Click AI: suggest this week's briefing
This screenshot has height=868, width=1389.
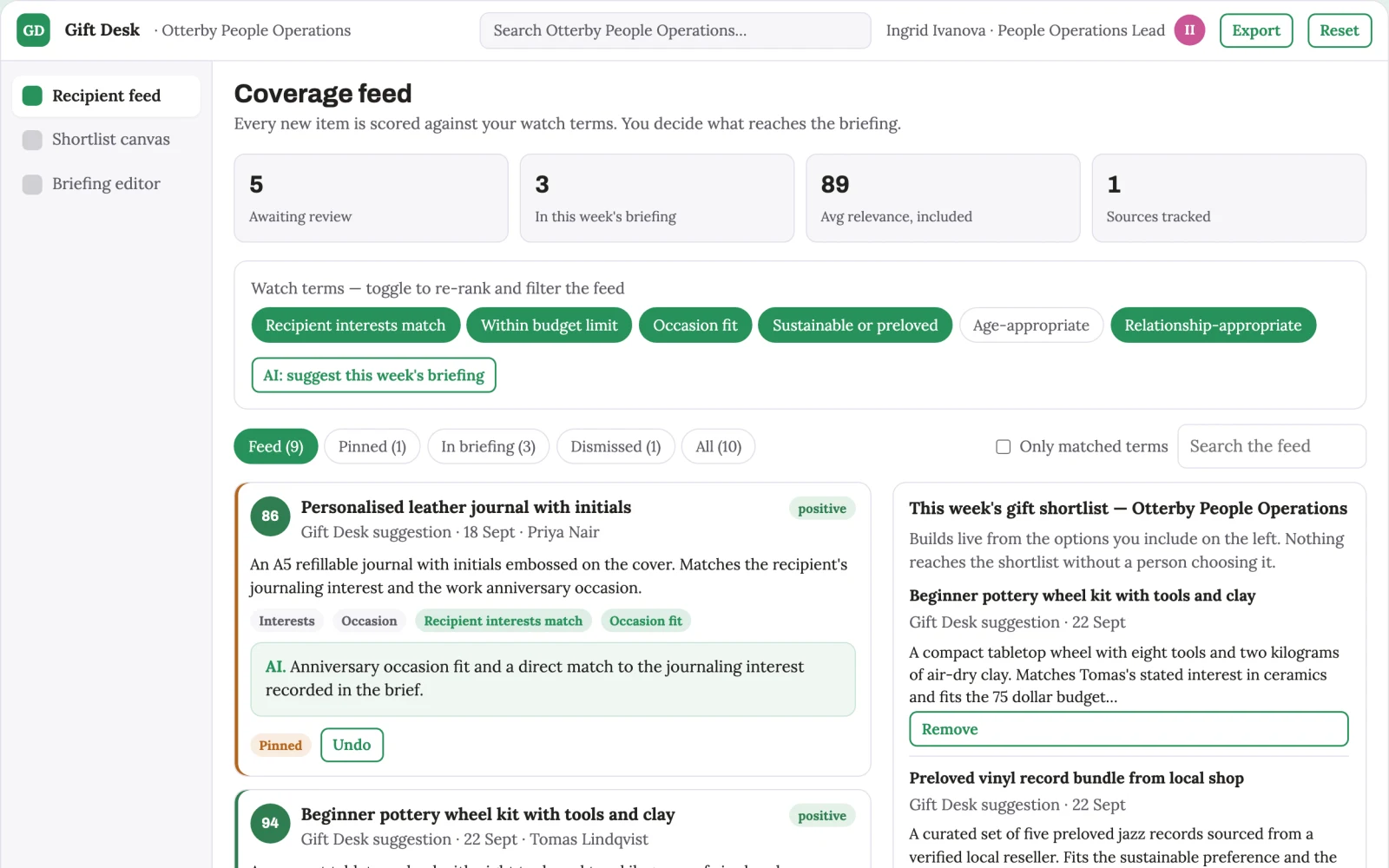374,375
